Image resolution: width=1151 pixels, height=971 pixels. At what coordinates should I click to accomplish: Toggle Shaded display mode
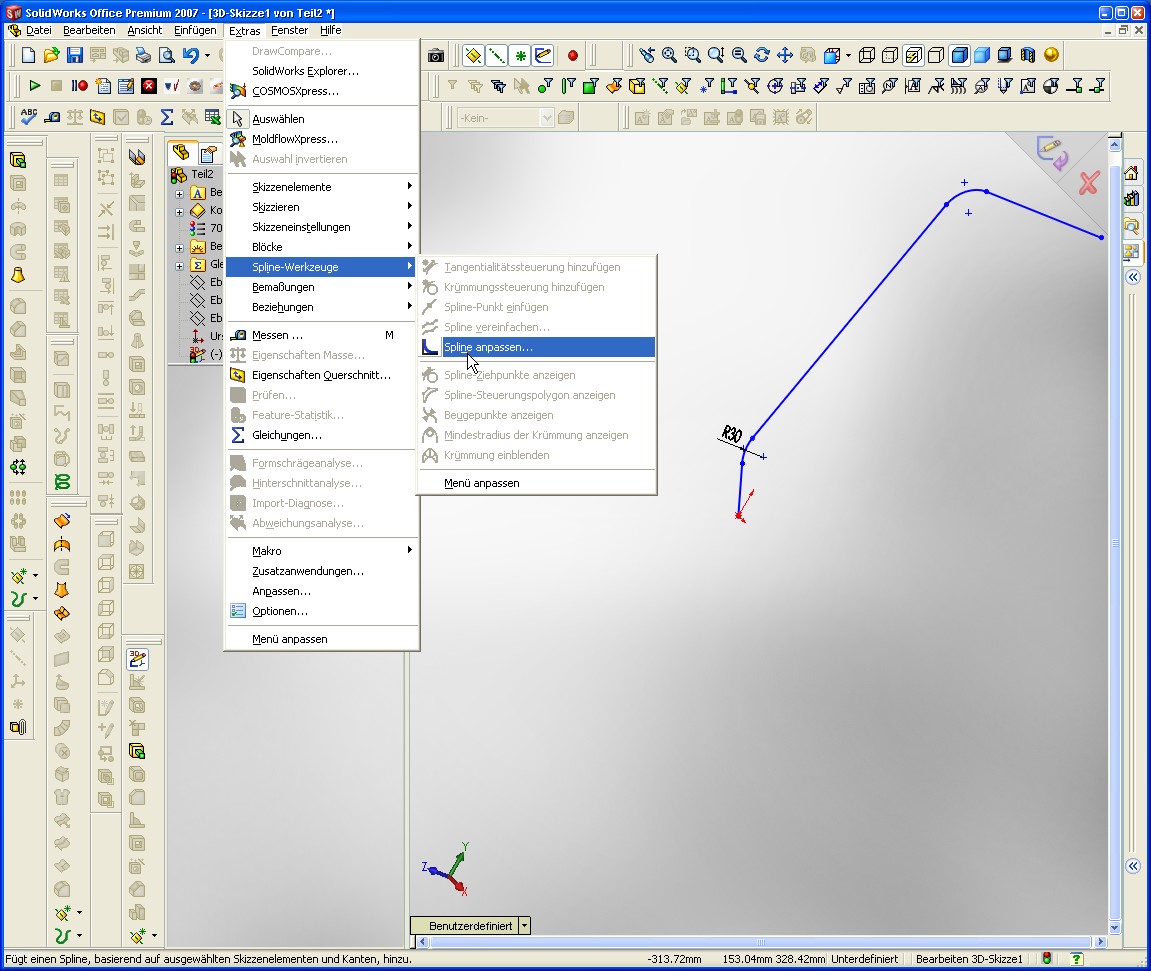[x=982, y=55]
